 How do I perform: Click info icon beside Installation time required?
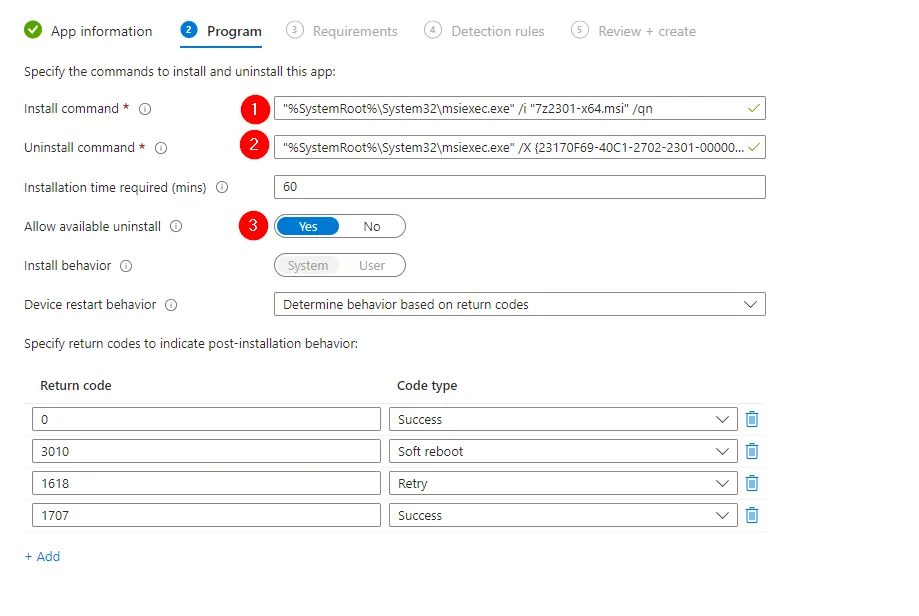222,187
